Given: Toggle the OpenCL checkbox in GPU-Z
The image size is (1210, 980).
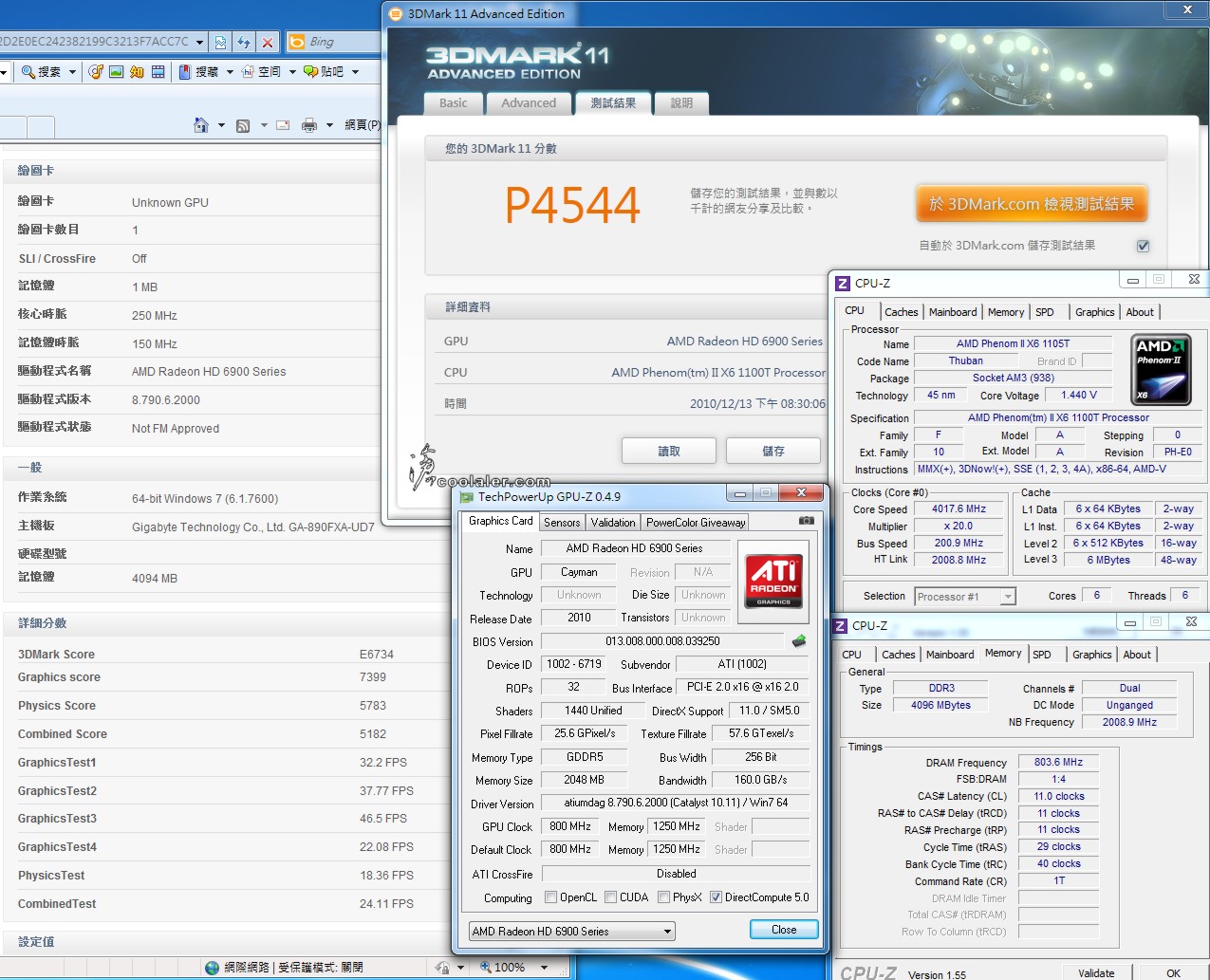Looking at the screenshot, I should point(551,897).
